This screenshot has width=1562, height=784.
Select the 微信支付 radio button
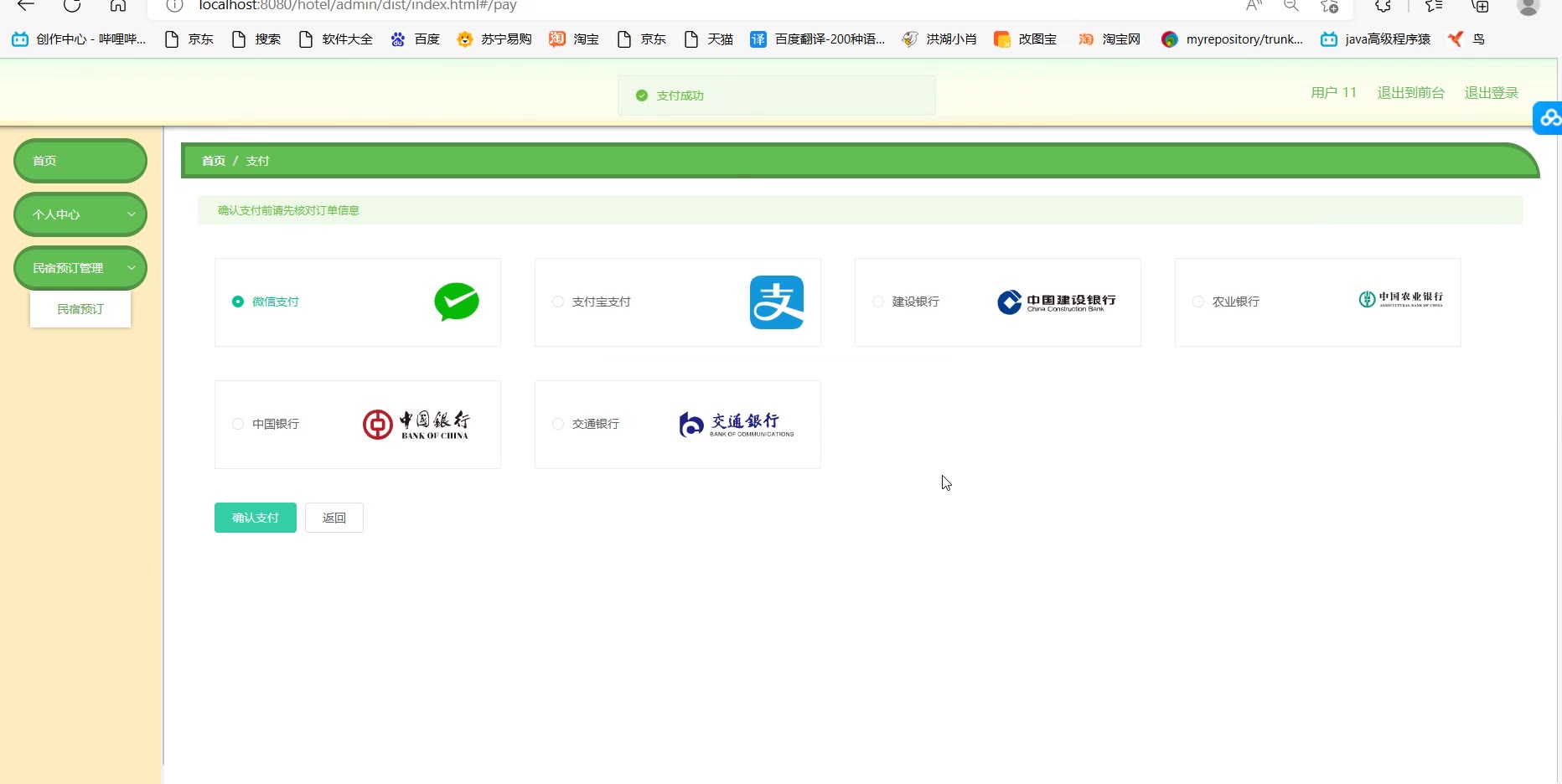pyautogui.click(x=238, y=302)
